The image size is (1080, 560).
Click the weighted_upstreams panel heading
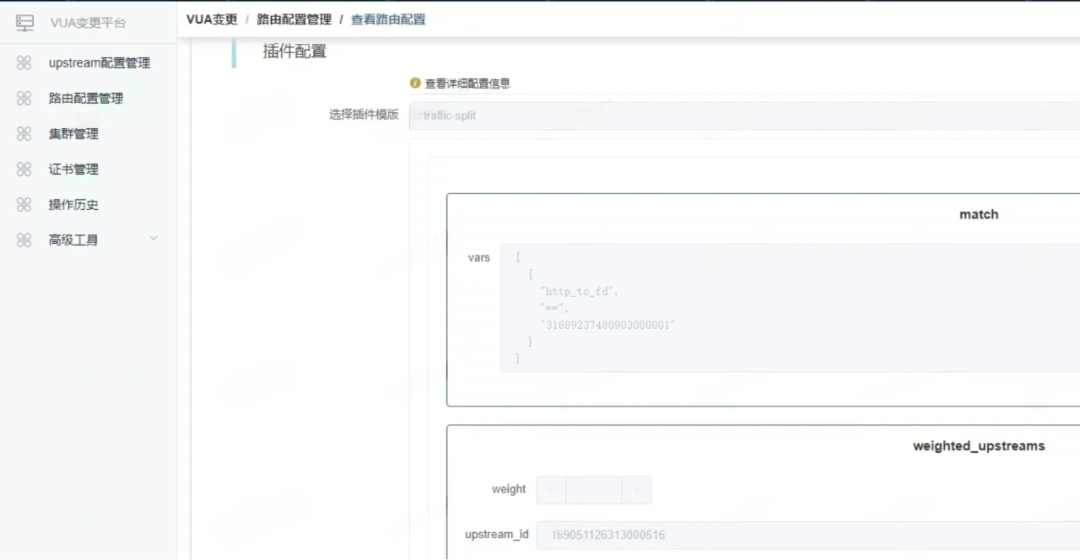(x=979, y=446)
